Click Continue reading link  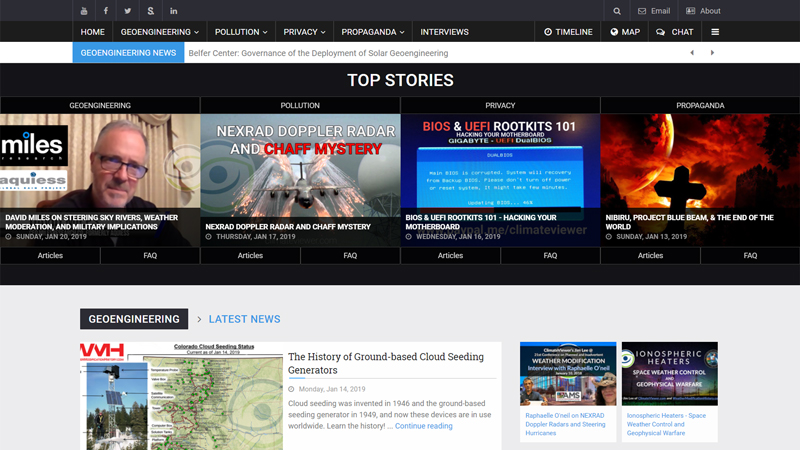tap(423, 426)
